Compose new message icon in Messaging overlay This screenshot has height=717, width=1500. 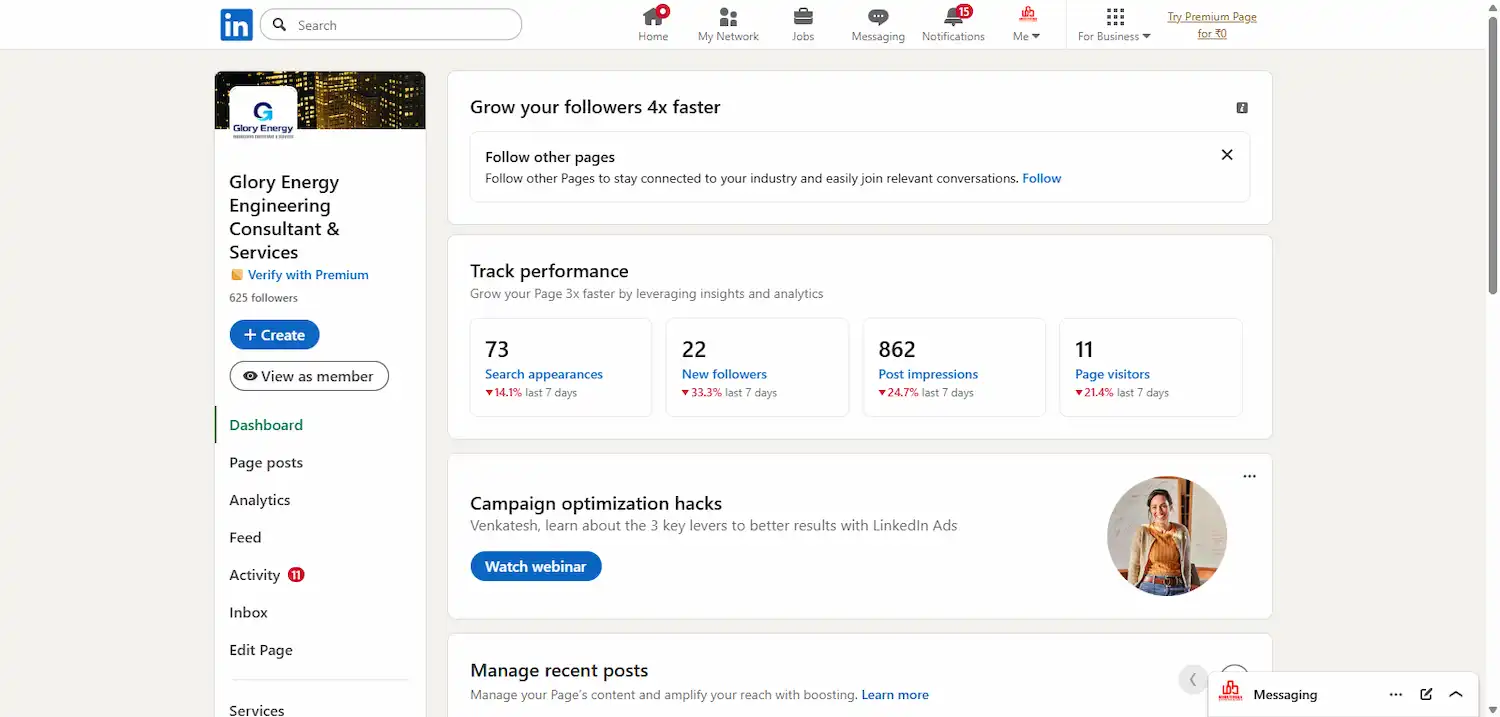pos(1427,694)
